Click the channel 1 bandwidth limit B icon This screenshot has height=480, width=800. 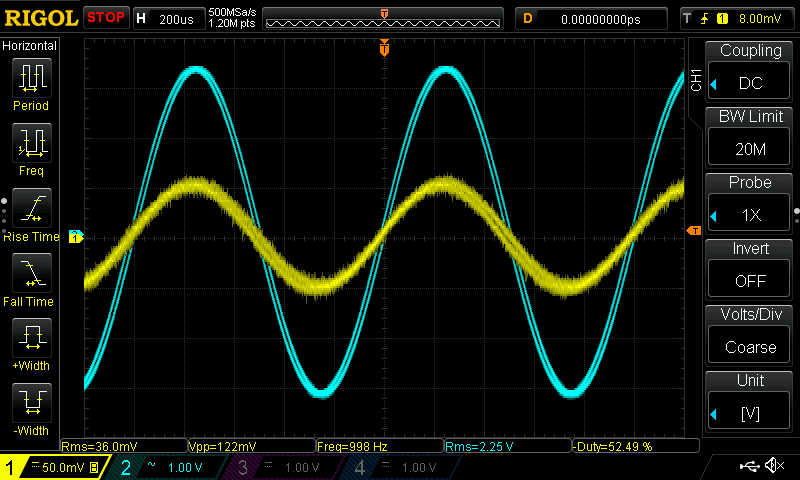coord(94,467)
